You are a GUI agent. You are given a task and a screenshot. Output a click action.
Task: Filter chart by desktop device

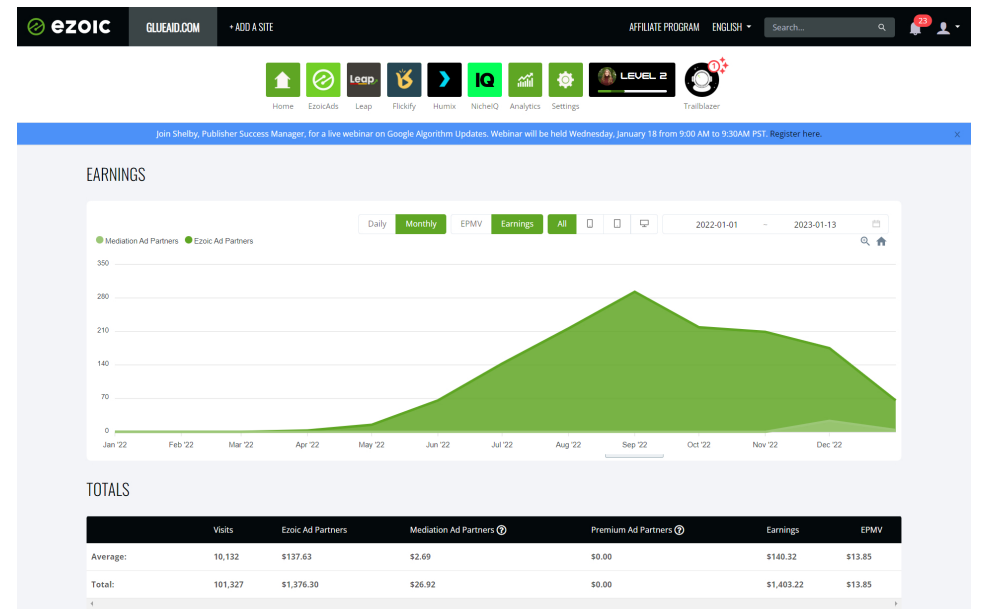pyautogui.click(x=644, y=224)
